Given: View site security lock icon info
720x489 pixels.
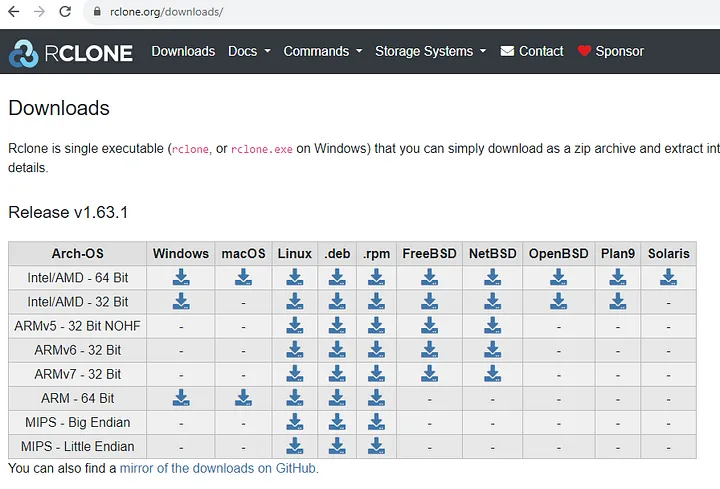Looking at the screenshot, I should (97, 11).
